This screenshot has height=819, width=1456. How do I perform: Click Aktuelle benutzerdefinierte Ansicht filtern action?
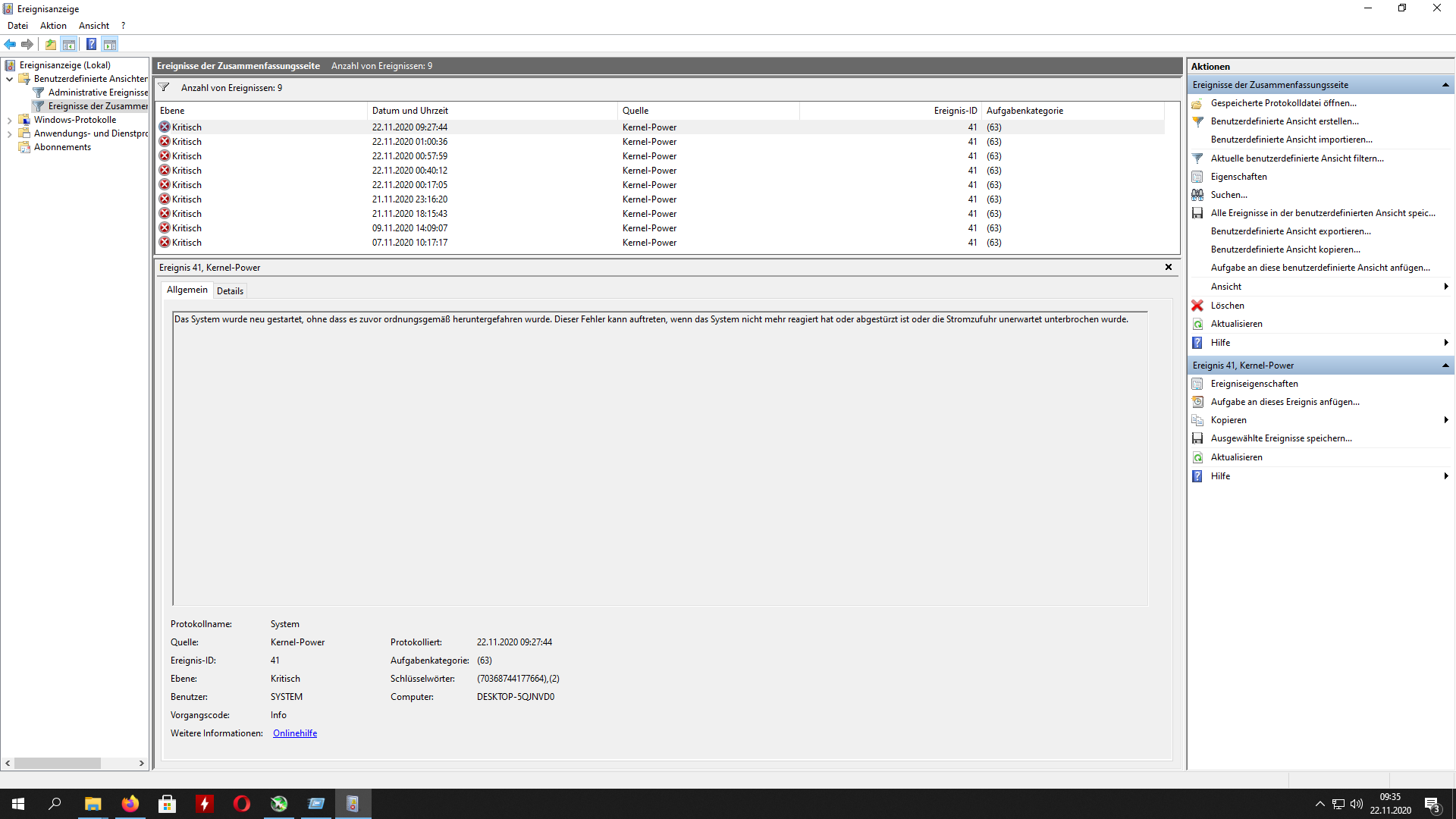click(1297, 158)
